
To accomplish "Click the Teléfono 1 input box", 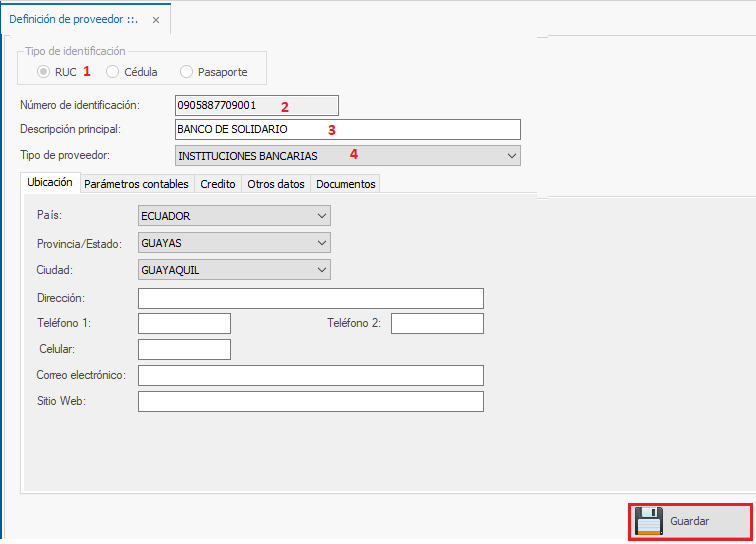I will tap(184, 324).
